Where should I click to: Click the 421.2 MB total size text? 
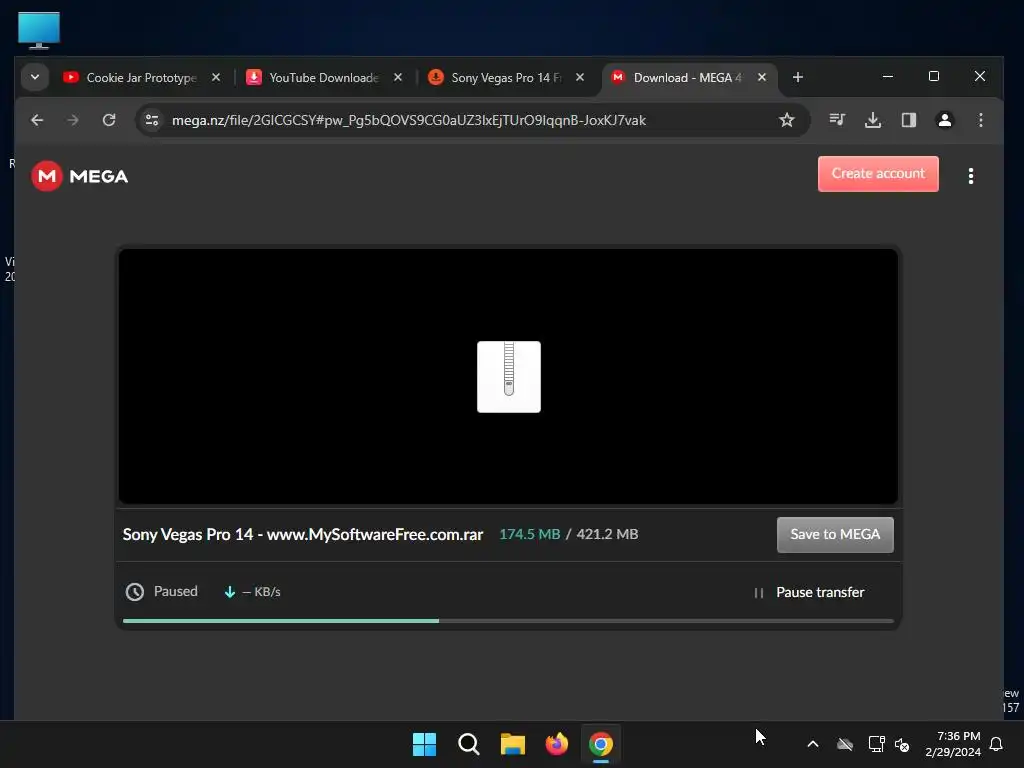(x=607, y=534)
